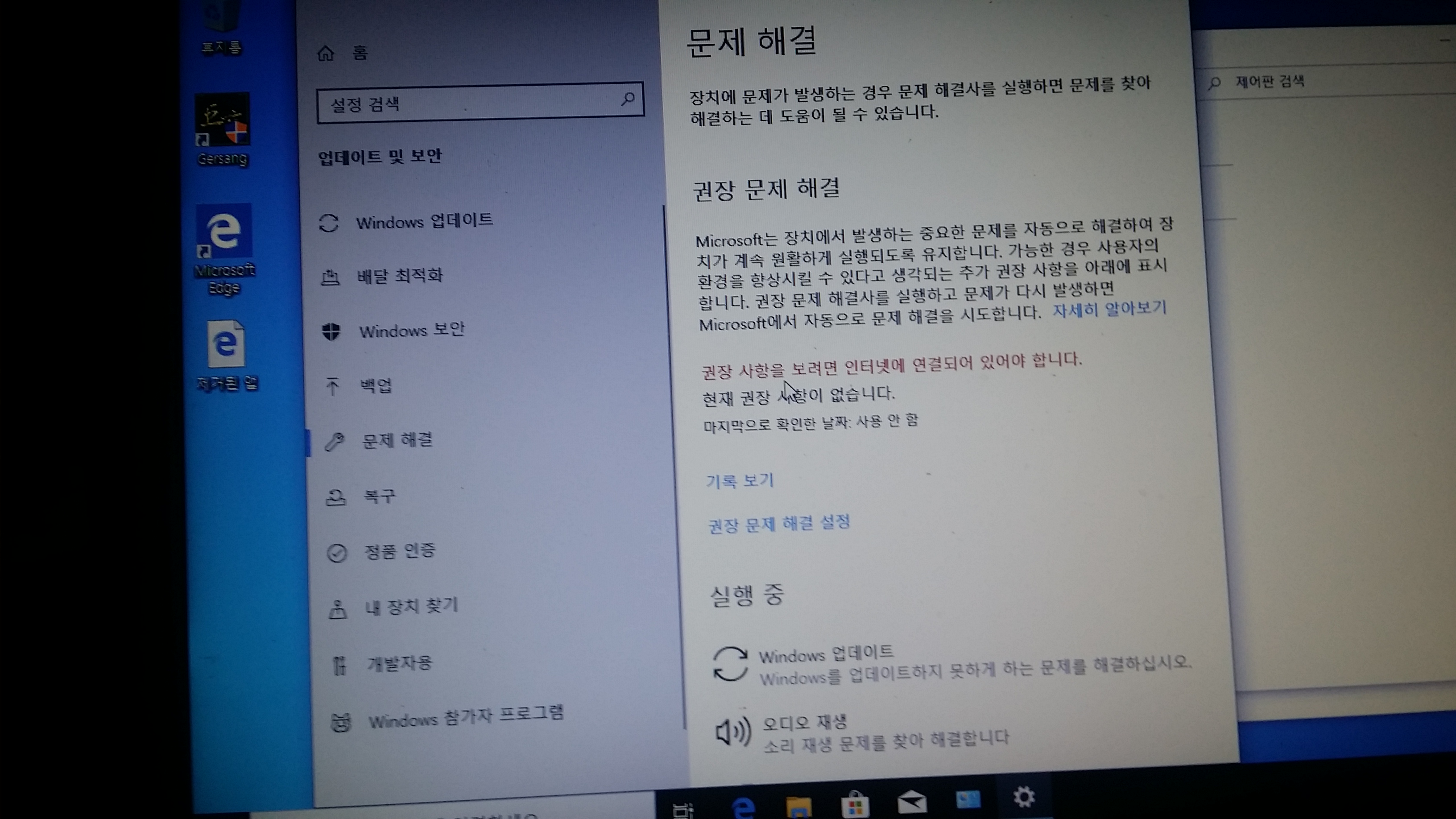
Task: Click the delivery optimization icon
Action: (330, 277)
